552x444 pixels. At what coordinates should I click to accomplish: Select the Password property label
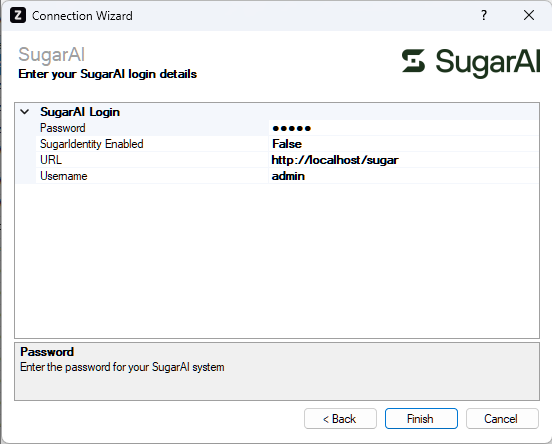(63, 128)
